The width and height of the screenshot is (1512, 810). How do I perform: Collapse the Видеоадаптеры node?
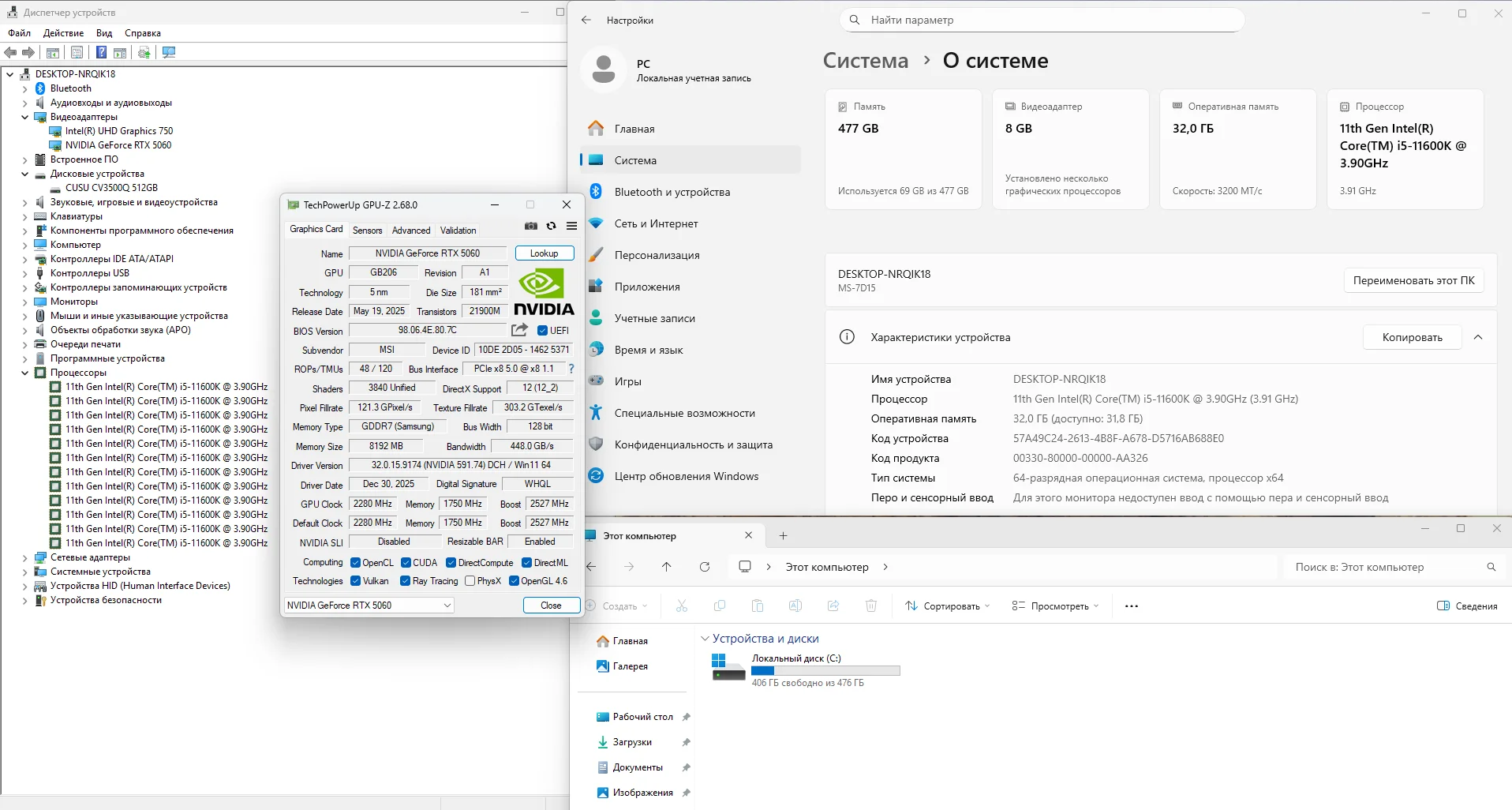tap(24, 117)
